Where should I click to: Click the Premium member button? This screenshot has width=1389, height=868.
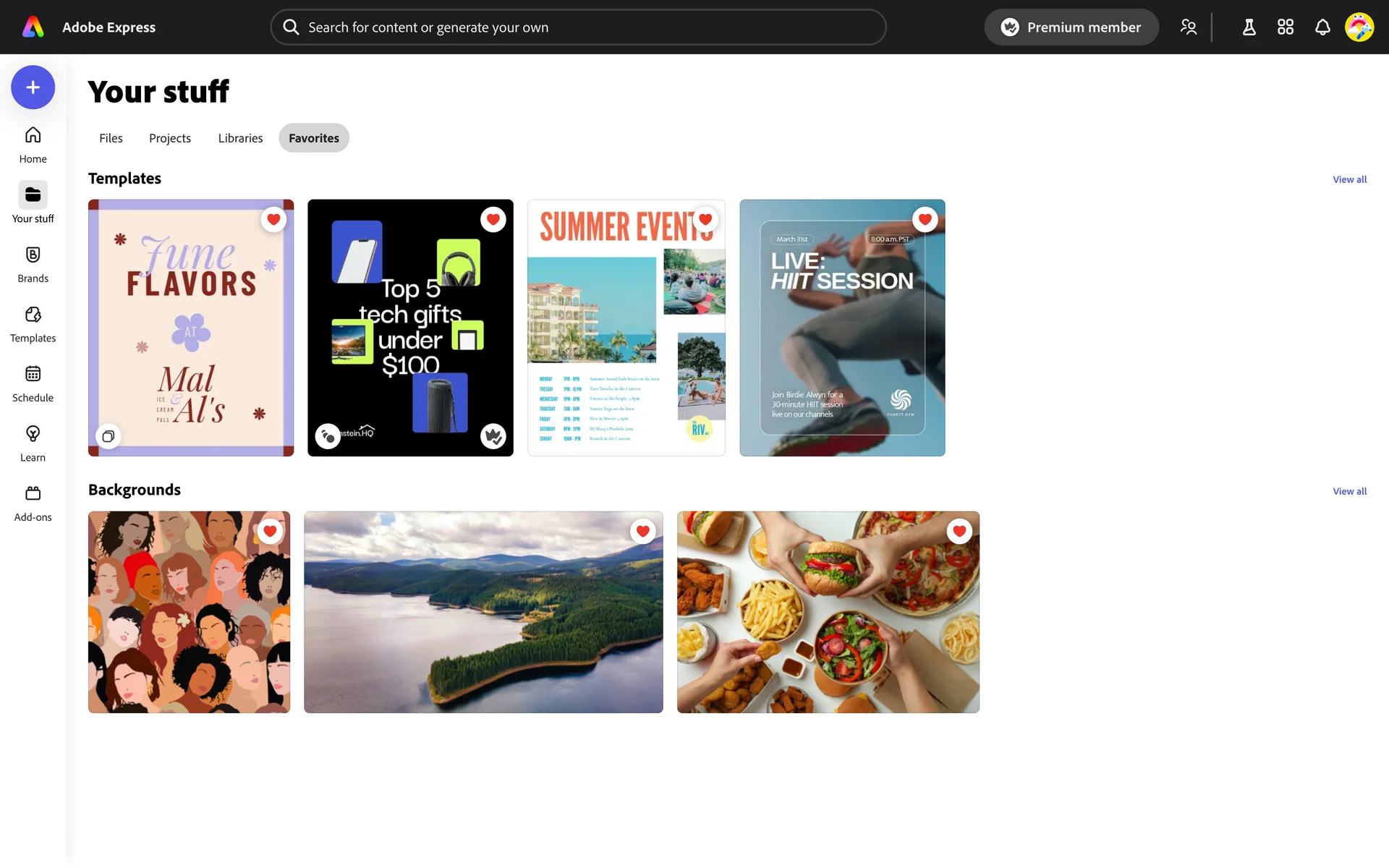tap(1071, 27)
